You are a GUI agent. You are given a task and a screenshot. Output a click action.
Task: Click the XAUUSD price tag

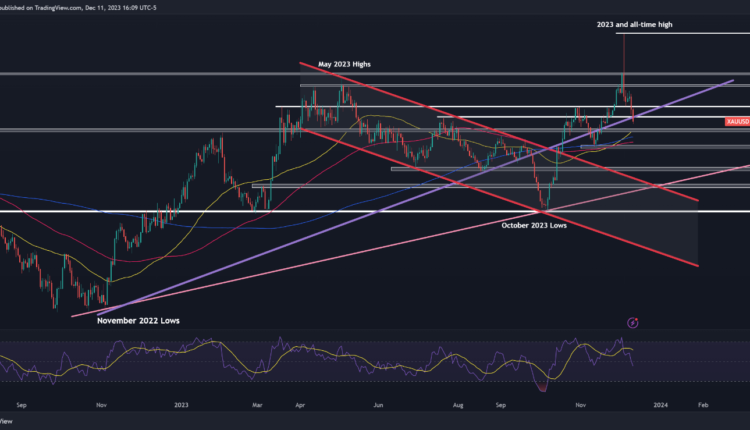(737, 121)
